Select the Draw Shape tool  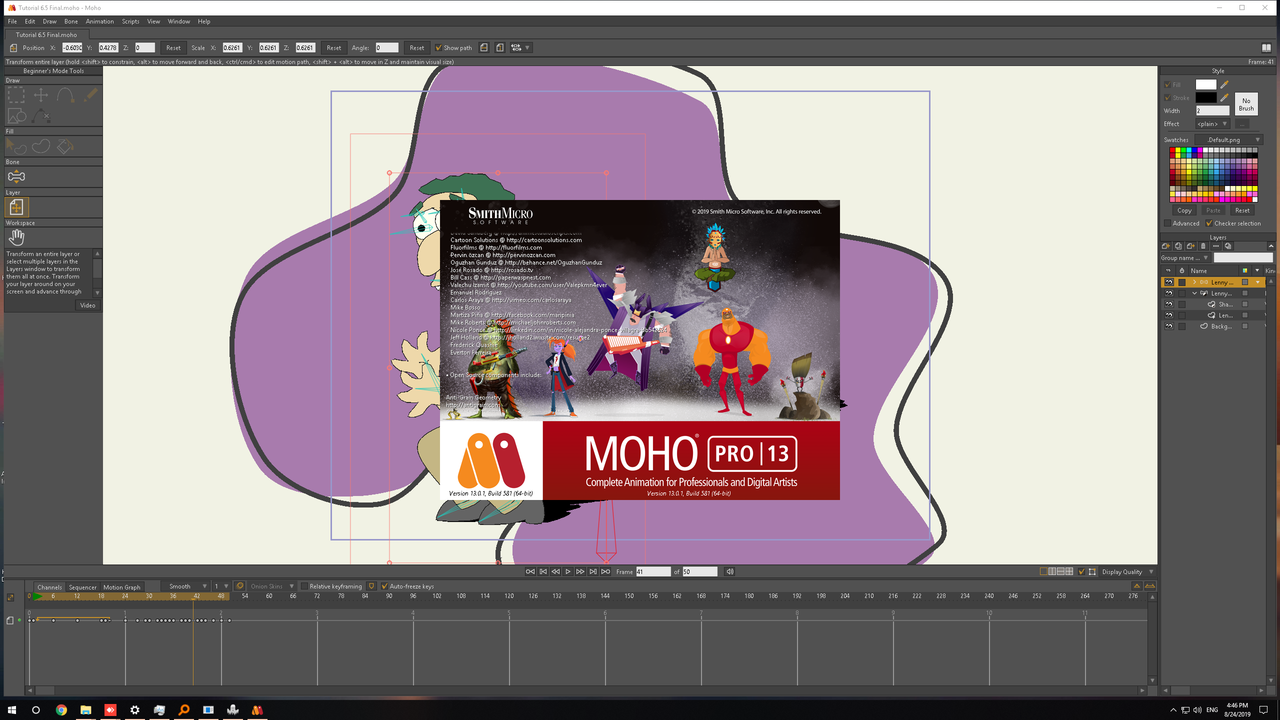tap(16, 117)
